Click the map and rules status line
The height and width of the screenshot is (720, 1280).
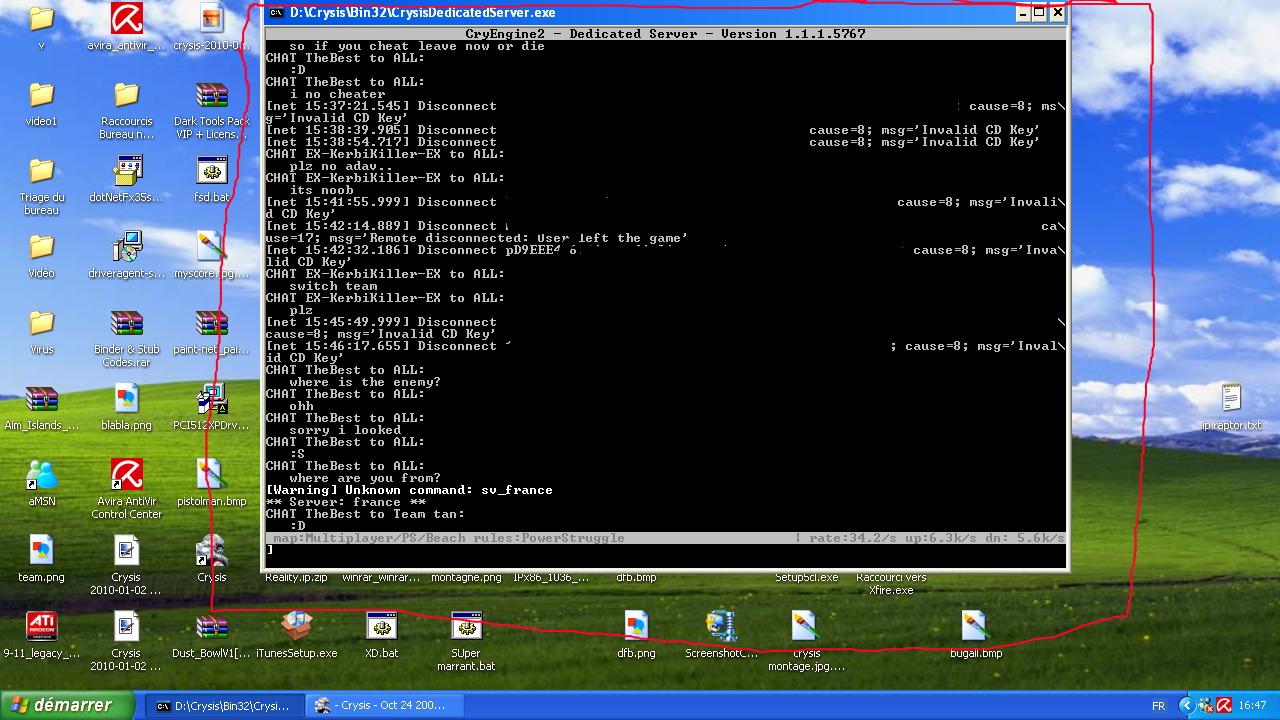448,538
